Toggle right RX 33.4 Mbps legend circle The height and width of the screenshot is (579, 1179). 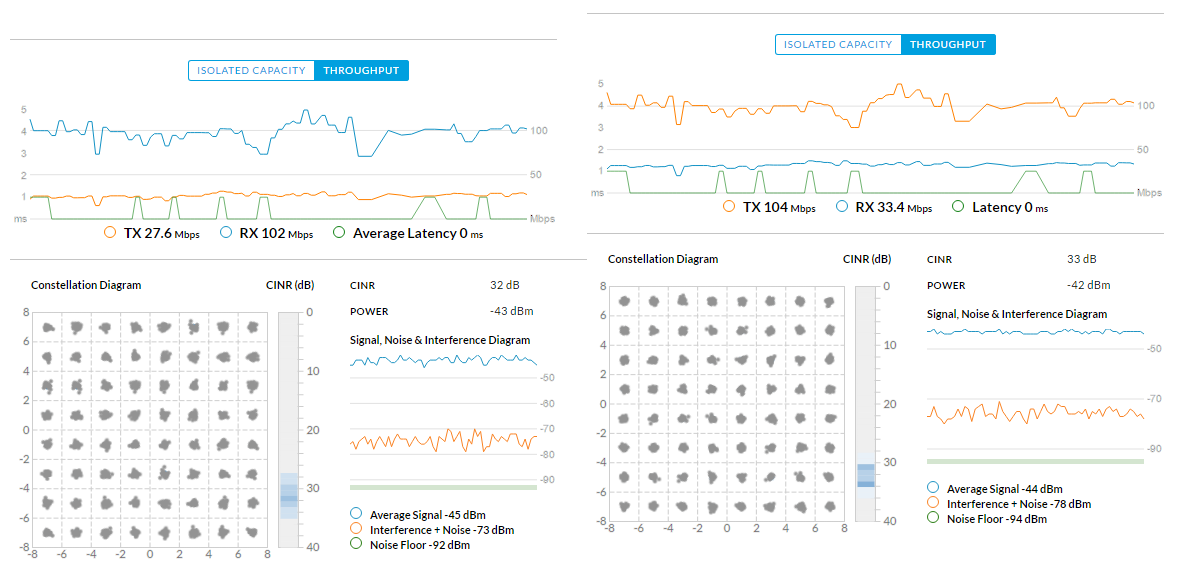(x=841, y=207)
